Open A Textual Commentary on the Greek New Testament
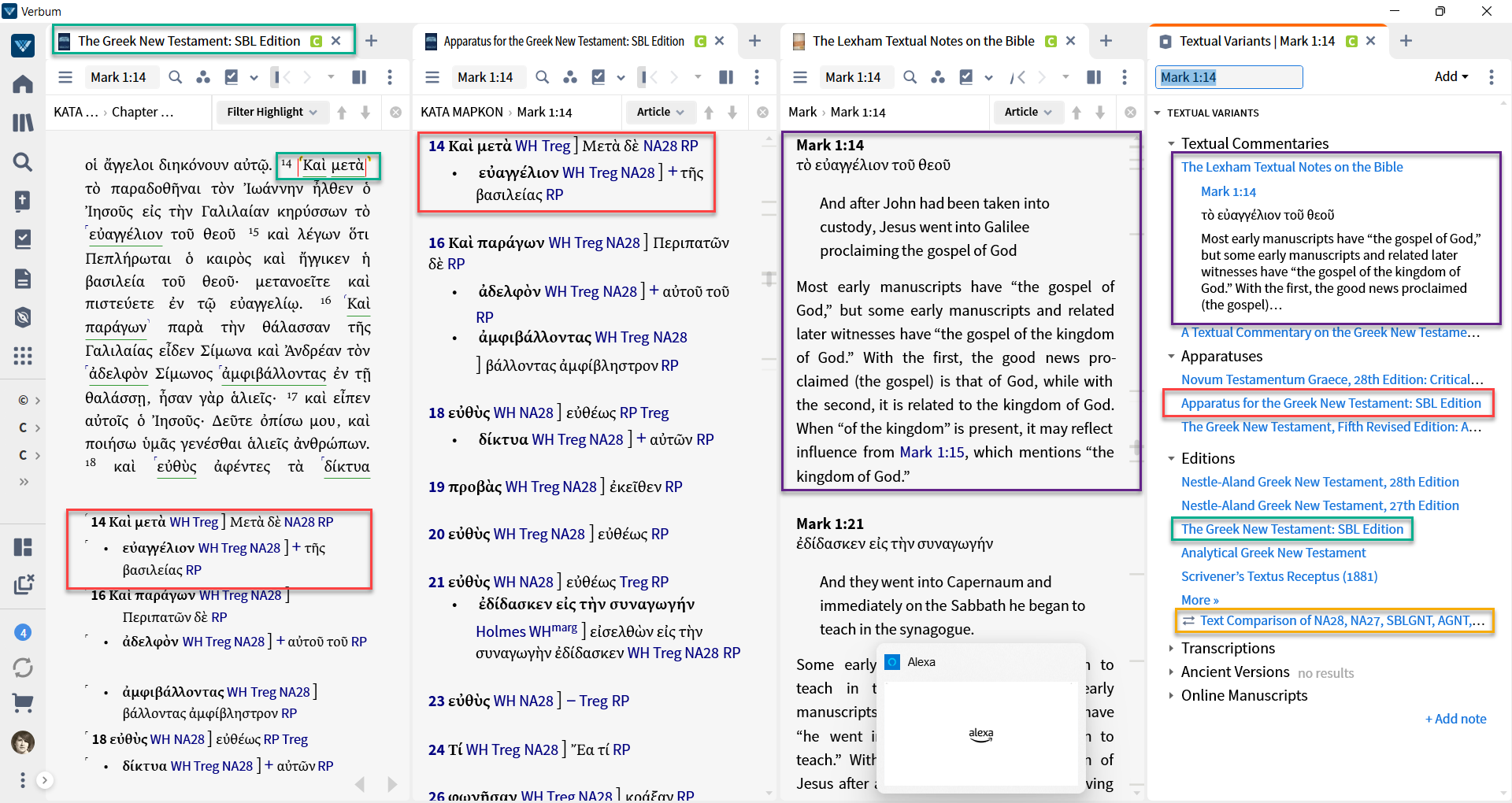This screenshot has height=803, width=1512. click(1331, 332)
